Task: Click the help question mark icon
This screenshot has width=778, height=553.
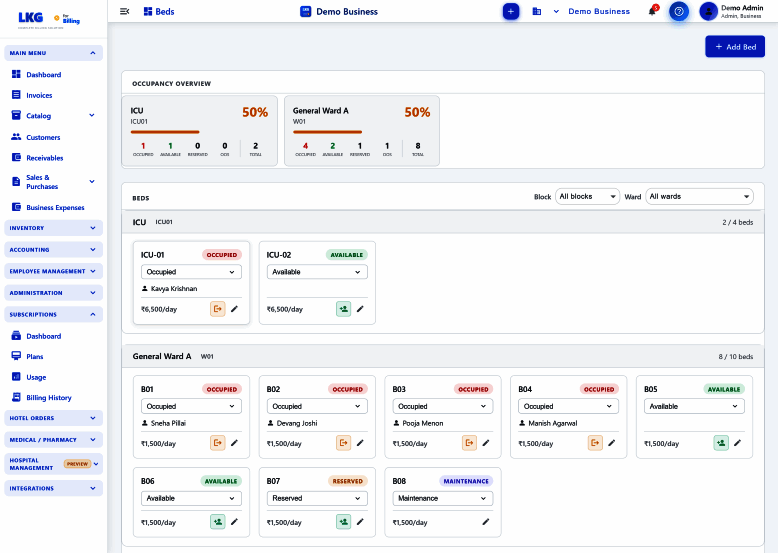Action: pos(679,11)
